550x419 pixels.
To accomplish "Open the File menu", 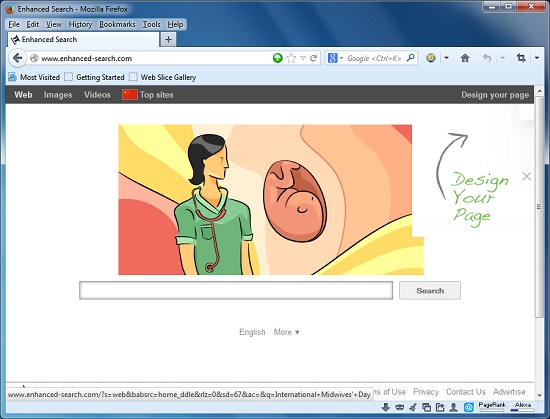I will pyautogui.click(x=14, y=24).
